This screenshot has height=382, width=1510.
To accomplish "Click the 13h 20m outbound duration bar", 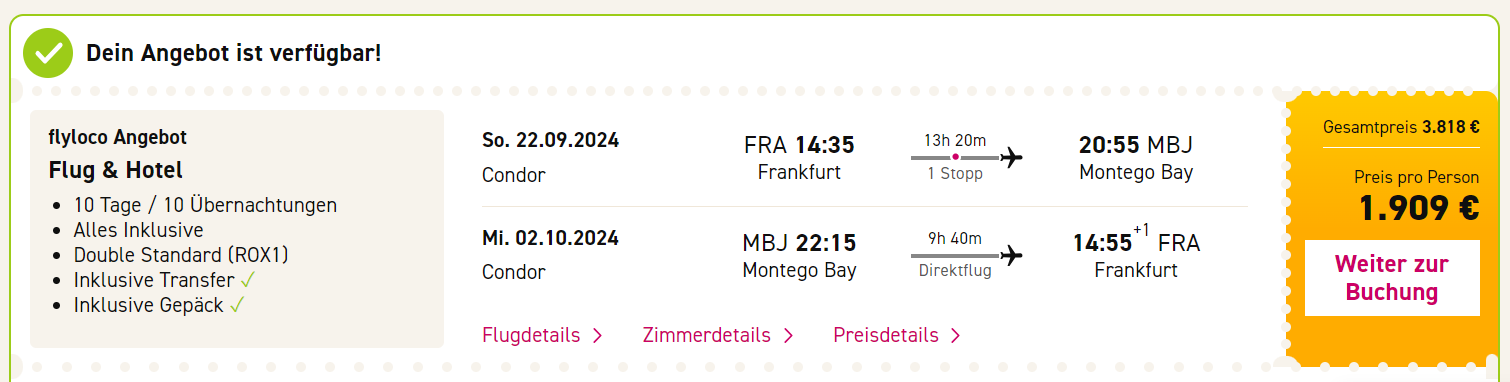I will (955, 157).
